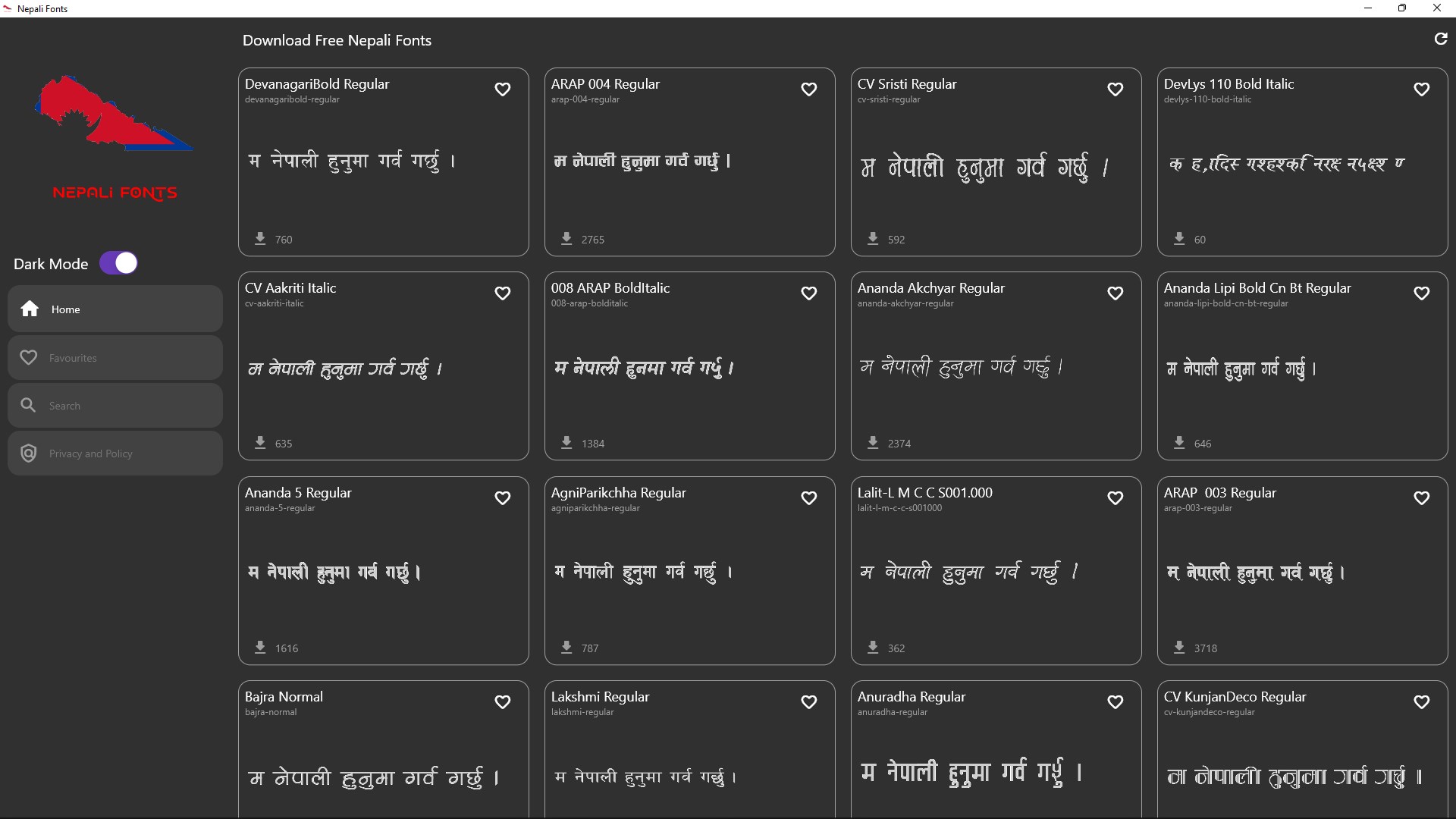This screenshot has height=819, width=1456.
Task: Favourite the DevanagariBold Regular font
Action: [502, 89]
